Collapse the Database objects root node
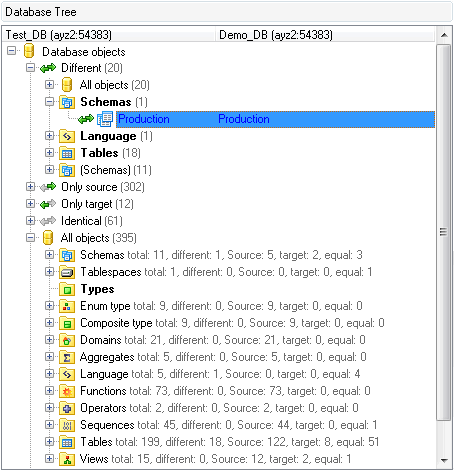 point(11,51)
